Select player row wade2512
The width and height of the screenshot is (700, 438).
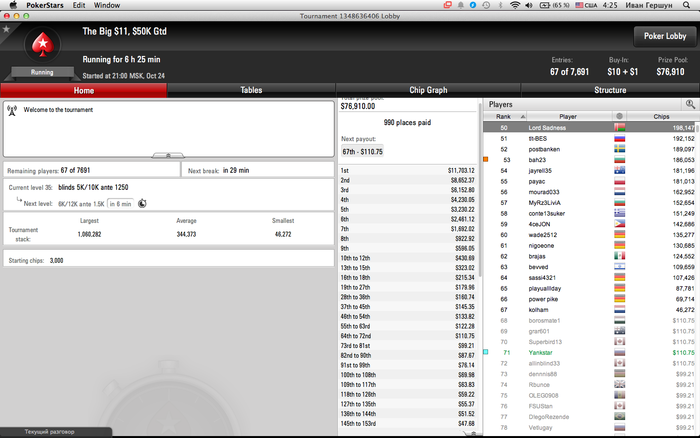589,235
